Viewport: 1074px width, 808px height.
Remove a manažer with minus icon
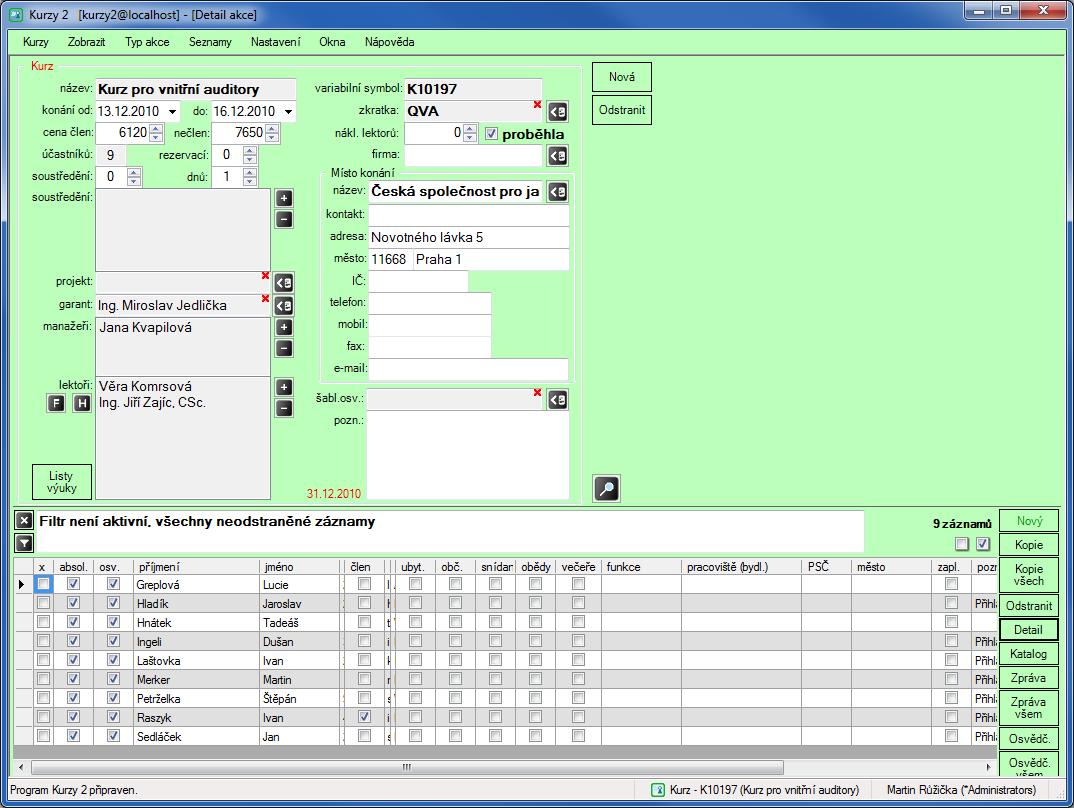coord(284,349)
